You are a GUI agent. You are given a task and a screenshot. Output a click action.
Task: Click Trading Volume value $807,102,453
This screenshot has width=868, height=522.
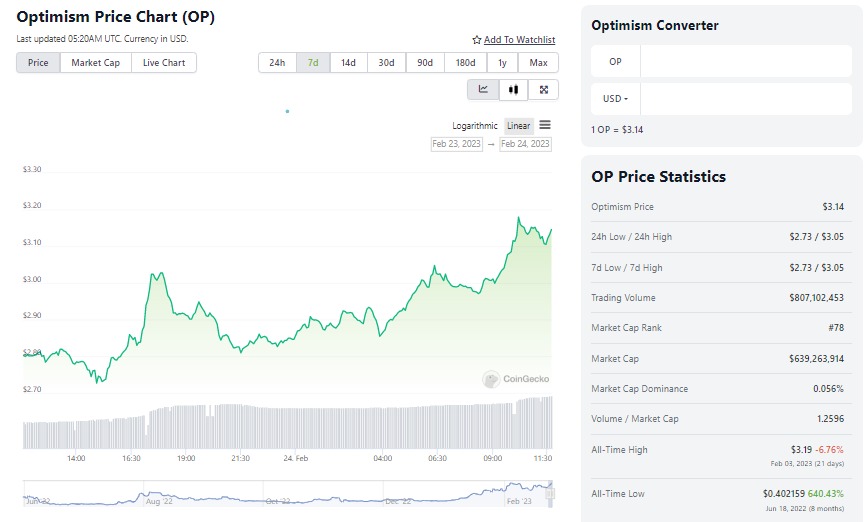pyautogui.click(x=817, y=298)
